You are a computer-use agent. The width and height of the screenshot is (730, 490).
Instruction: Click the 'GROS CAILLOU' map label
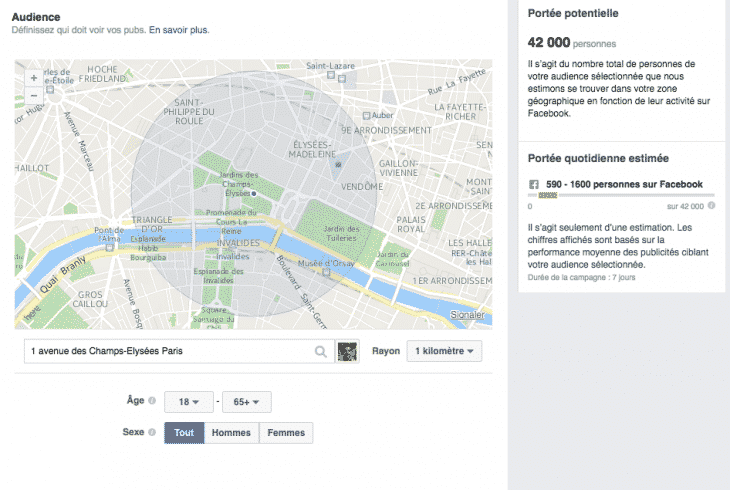pyautogui.click(x=90, y=299)
